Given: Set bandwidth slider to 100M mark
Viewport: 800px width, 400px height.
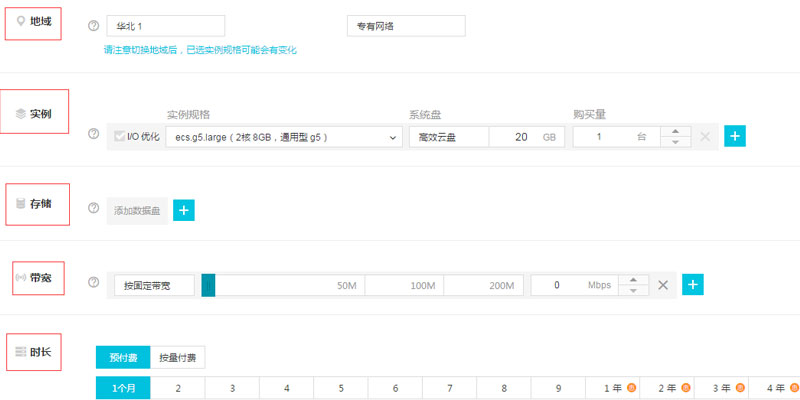Looking at the screenshot, I should point(423,286).
